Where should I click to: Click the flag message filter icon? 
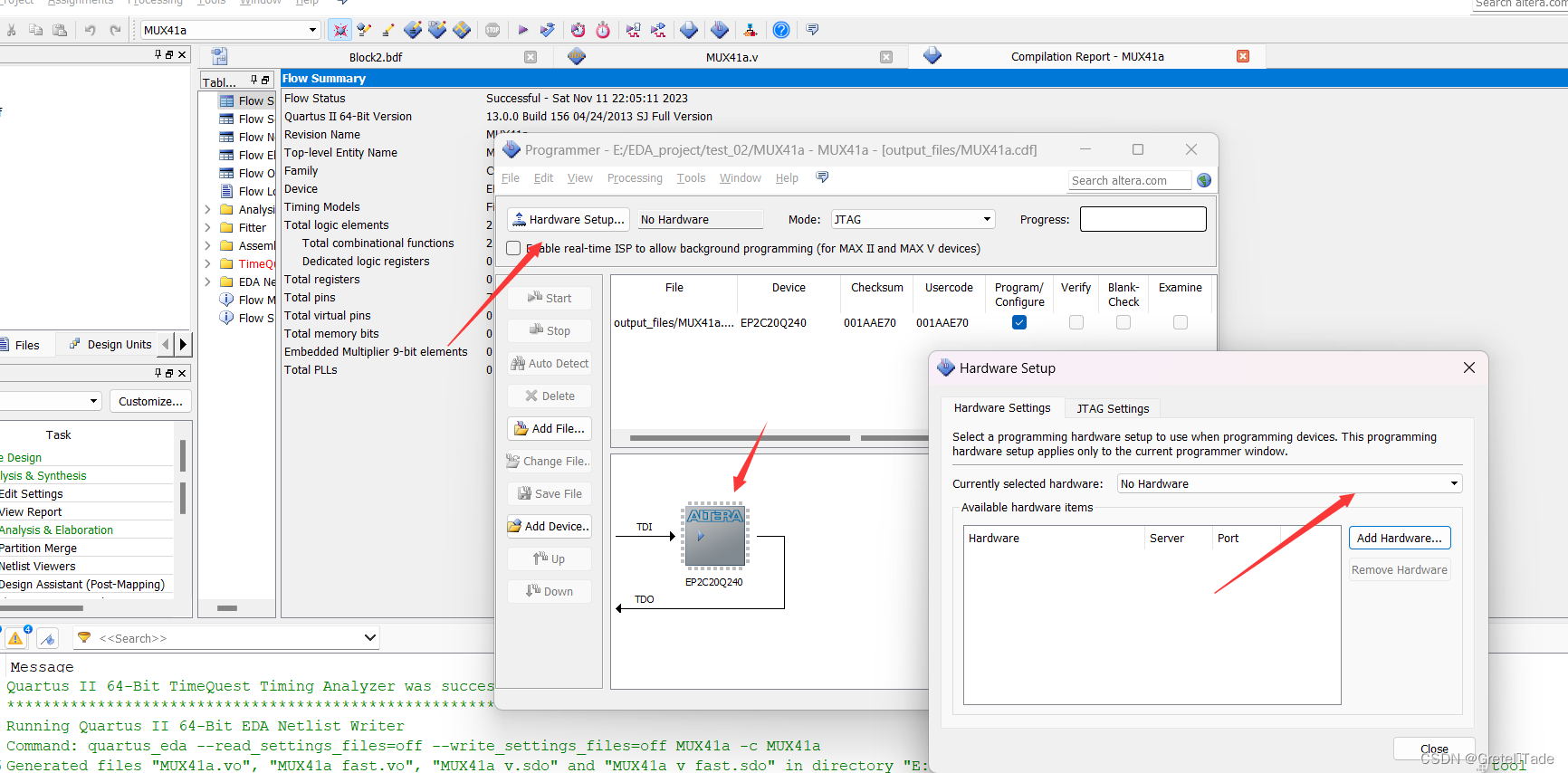tap(48, 638)
